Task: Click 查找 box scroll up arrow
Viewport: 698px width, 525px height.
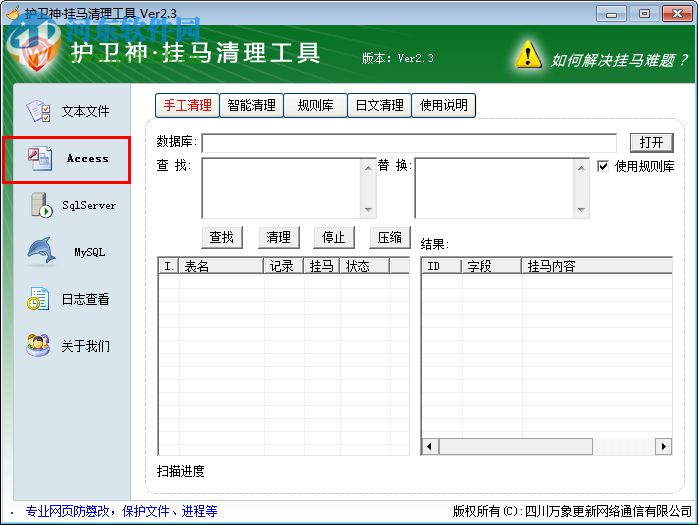Action: 368,167
